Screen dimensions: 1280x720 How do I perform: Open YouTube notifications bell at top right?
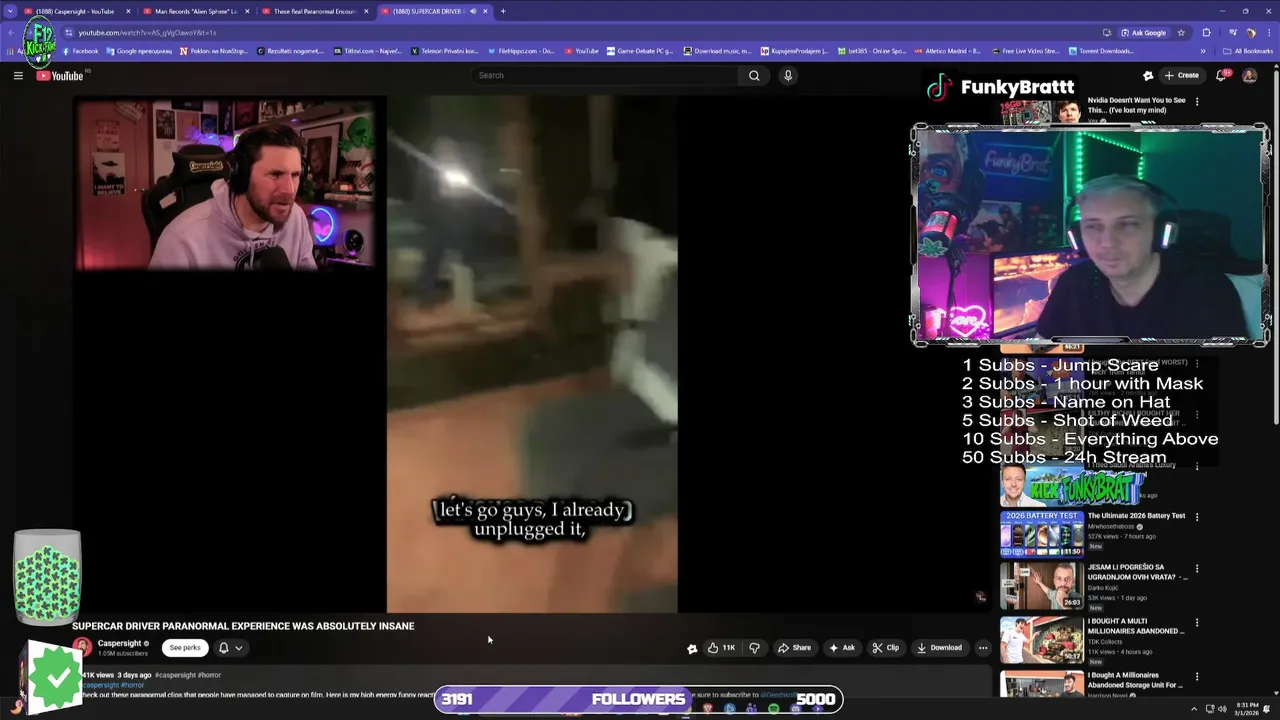click(1222, 75)
